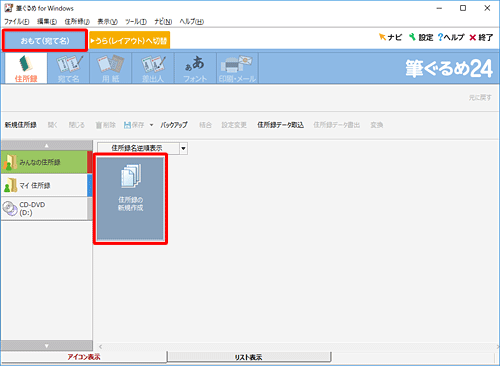Click the バックアップ button
The width and height of the screenshot is (500, 366).
(174, 125)
